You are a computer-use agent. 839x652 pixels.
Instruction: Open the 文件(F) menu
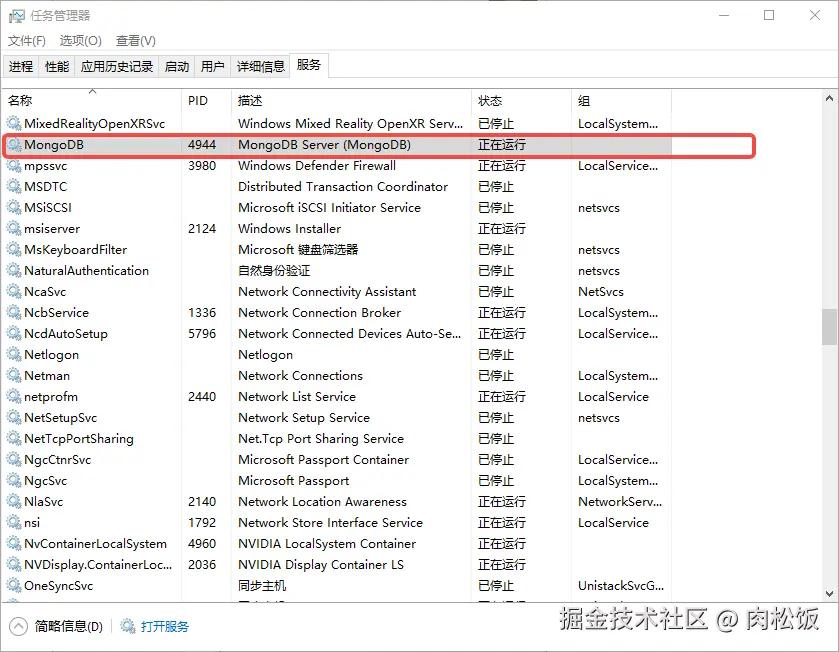point(27,41)
